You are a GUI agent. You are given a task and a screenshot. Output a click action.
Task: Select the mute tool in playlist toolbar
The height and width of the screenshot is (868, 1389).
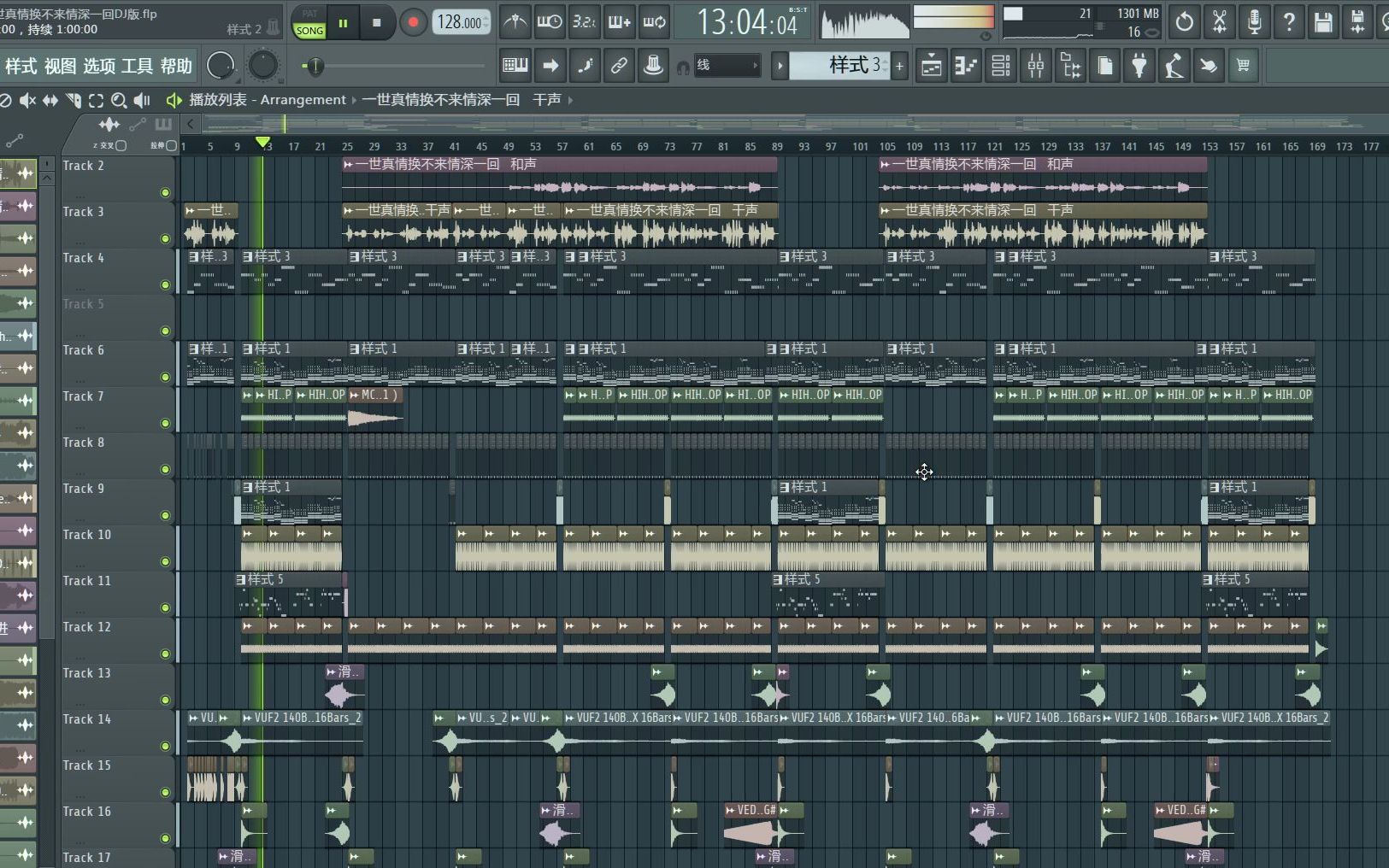(x=27, y=100)
